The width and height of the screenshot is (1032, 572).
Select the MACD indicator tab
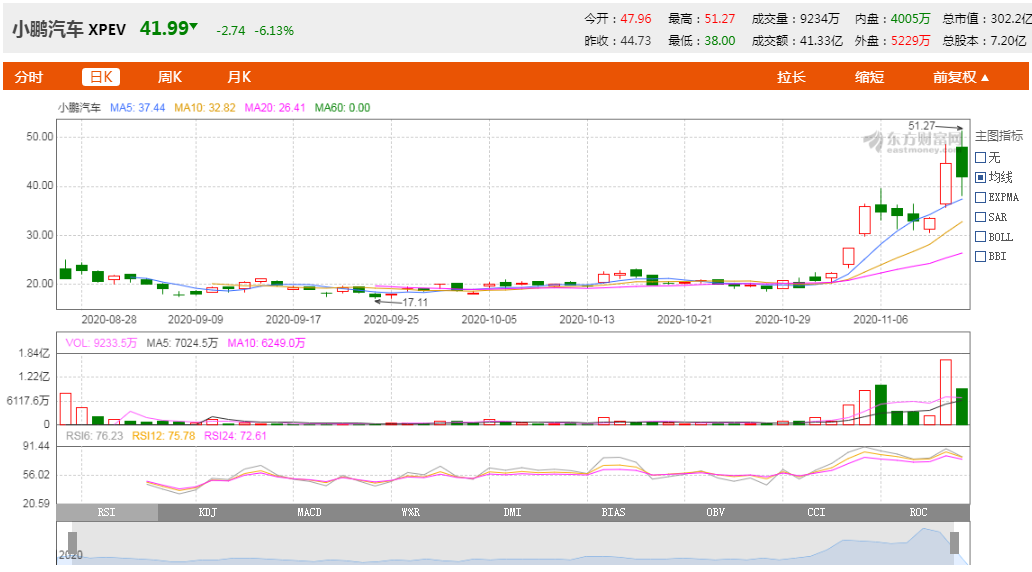[309, 513]
